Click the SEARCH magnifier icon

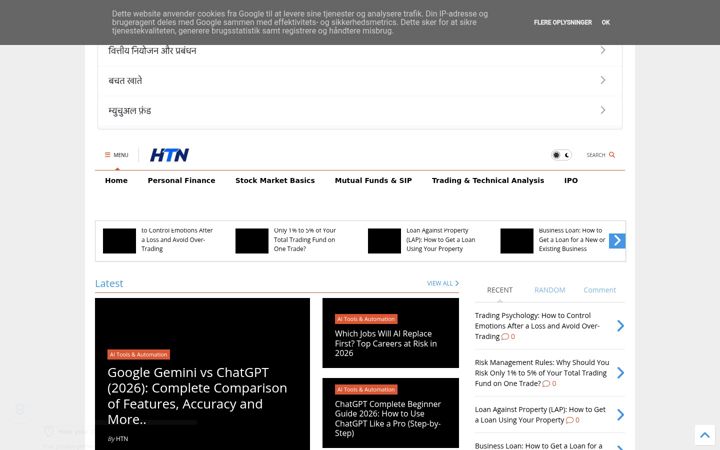pos(612,155)
